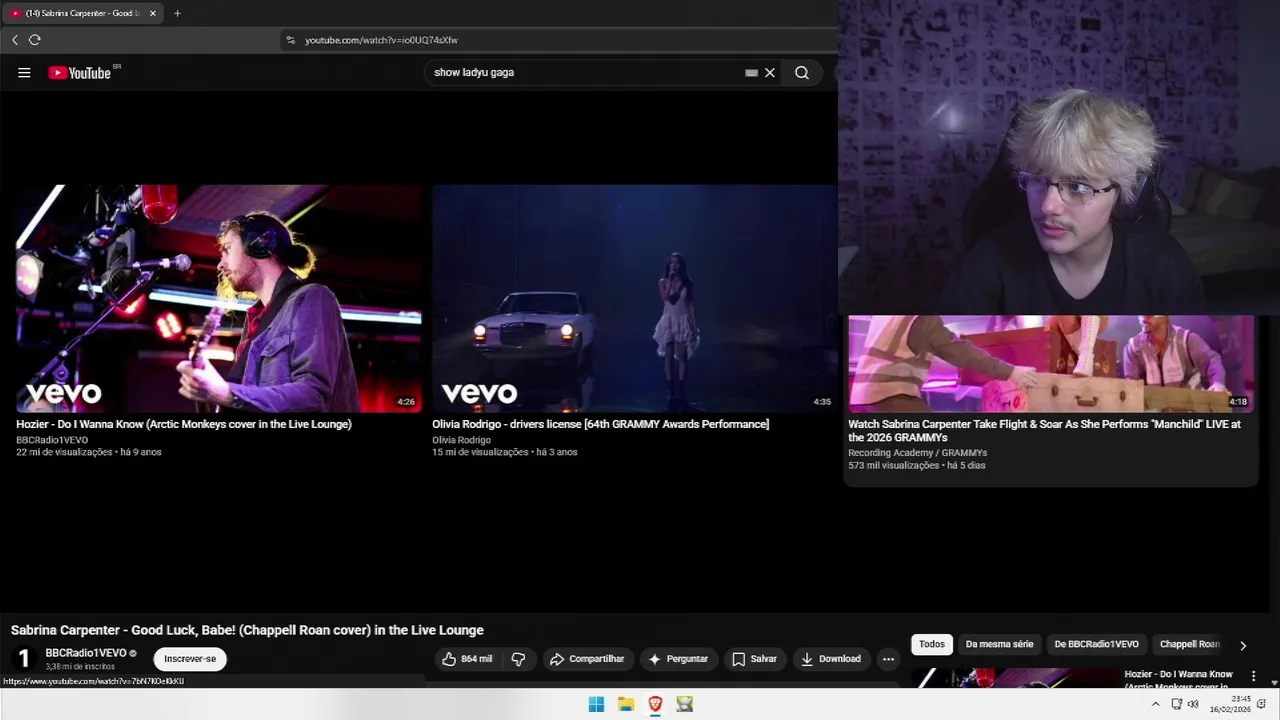This screenshot has width=1280, height=720.
Task: Open the fourth taskbar app icon
Action: tap(685, 704)
